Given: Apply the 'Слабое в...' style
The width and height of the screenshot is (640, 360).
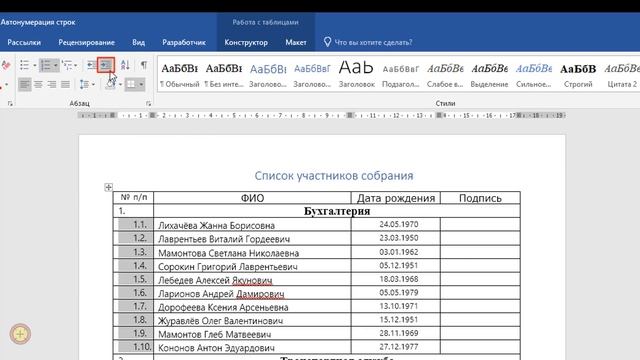Looking at the screenshot, I should click(x=445, y=74).
